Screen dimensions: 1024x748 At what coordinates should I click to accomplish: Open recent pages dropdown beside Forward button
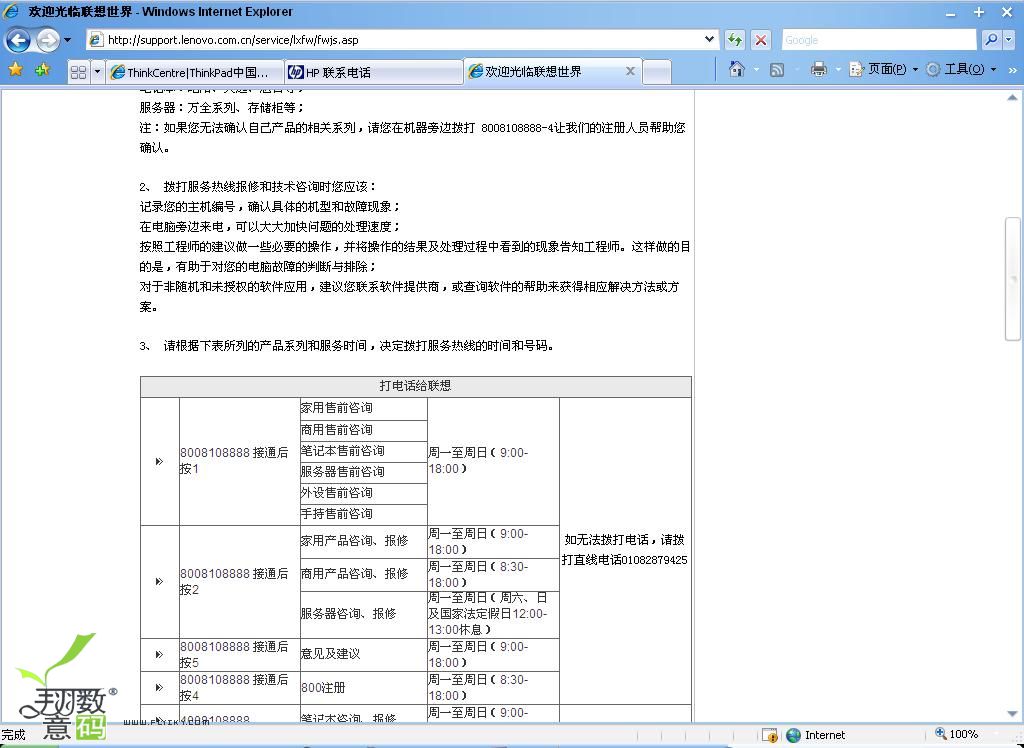click(67, 41)
